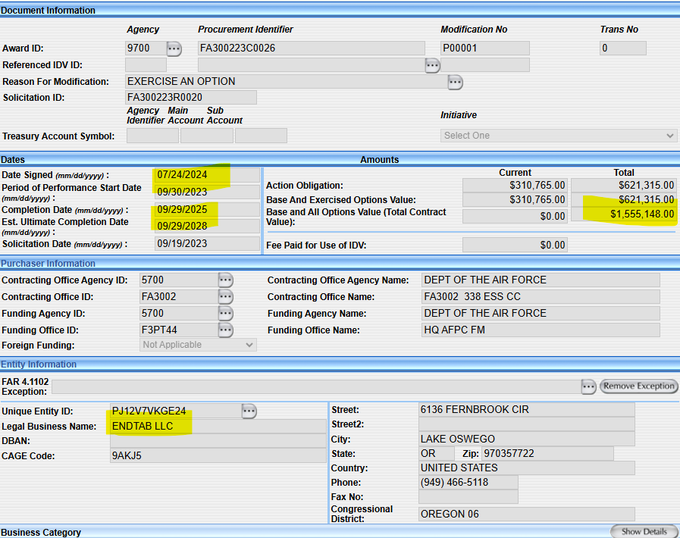Click the Phone number field
The width and height of the screenshot is (680, 538).
[x=468, y=482]
